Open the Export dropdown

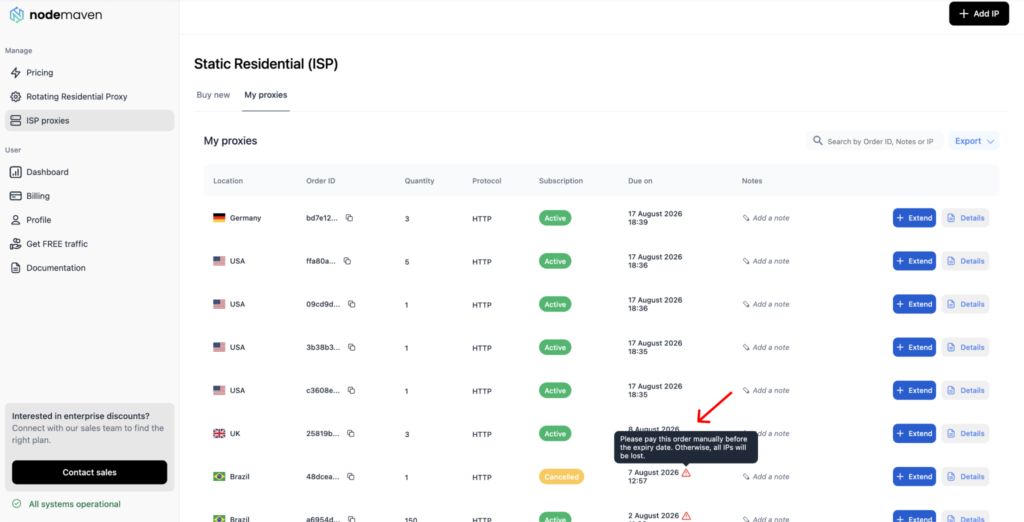[x=974, y=141]
